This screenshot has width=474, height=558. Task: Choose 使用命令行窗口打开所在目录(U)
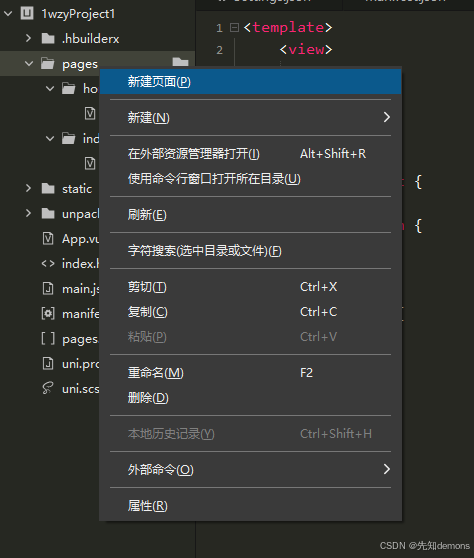click(x=251, y=179)
